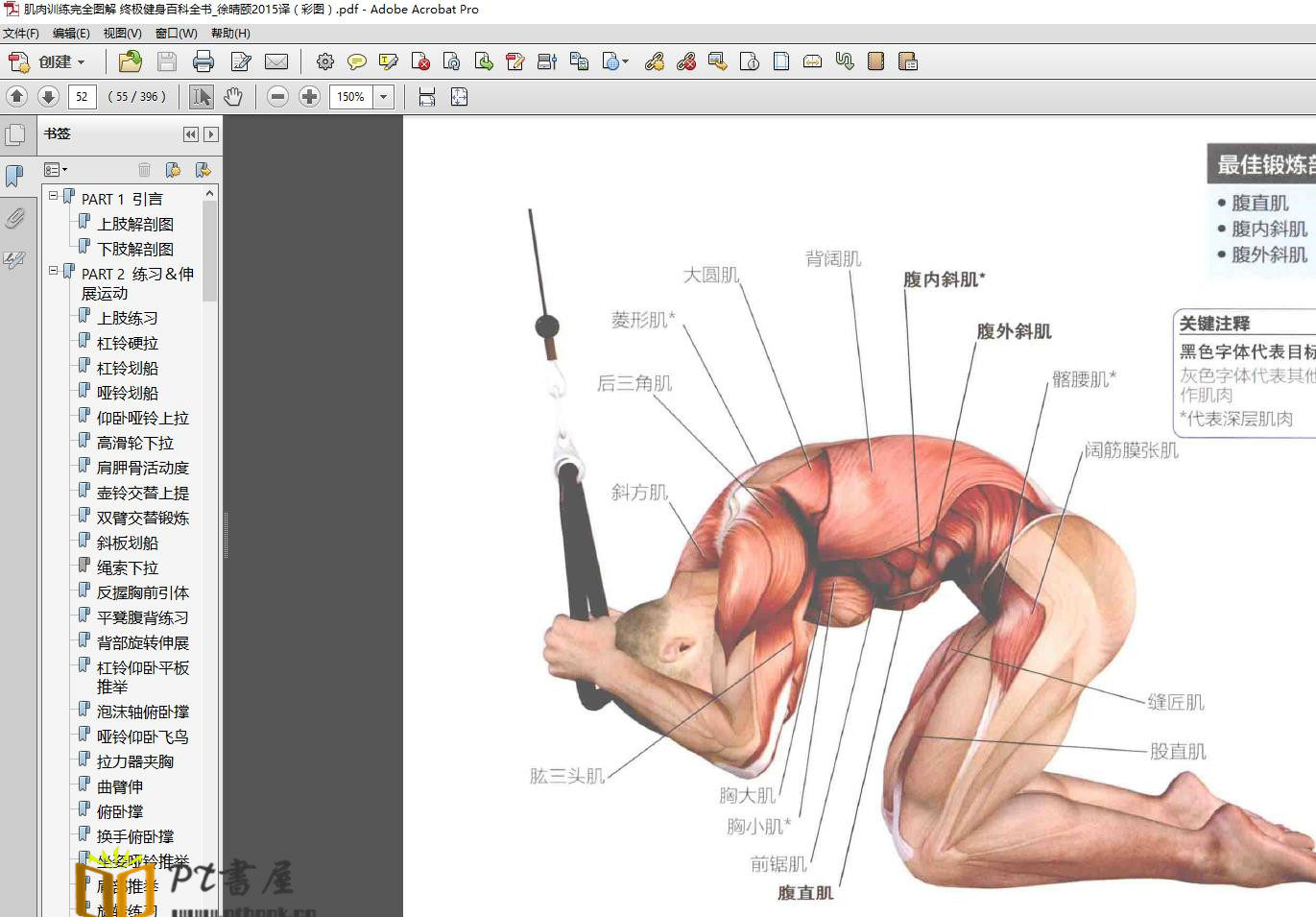Image resolution: width=1316 pixels, height=917 pixels.
Task: Select the 仰卧哑铃上拉 bookmark
Action: (143, 418)
